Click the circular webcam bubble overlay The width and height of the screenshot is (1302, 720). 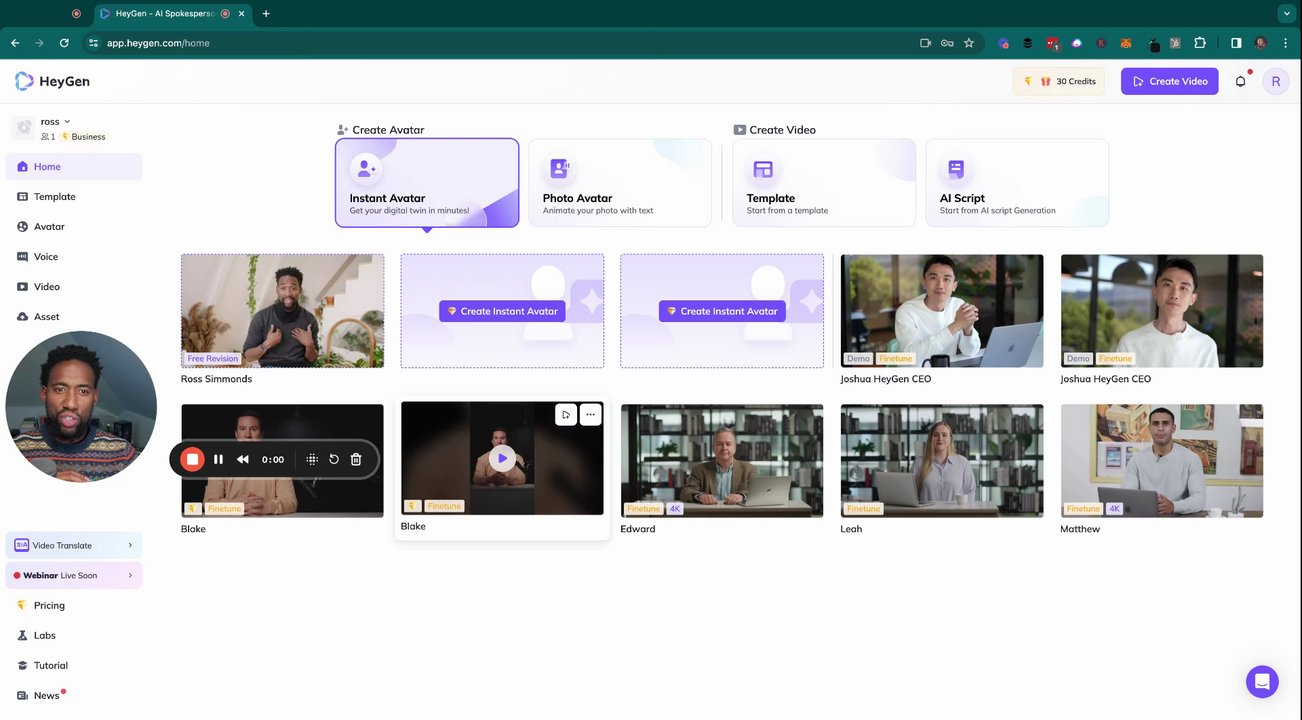pyautogui.click(x=81, y=407)
